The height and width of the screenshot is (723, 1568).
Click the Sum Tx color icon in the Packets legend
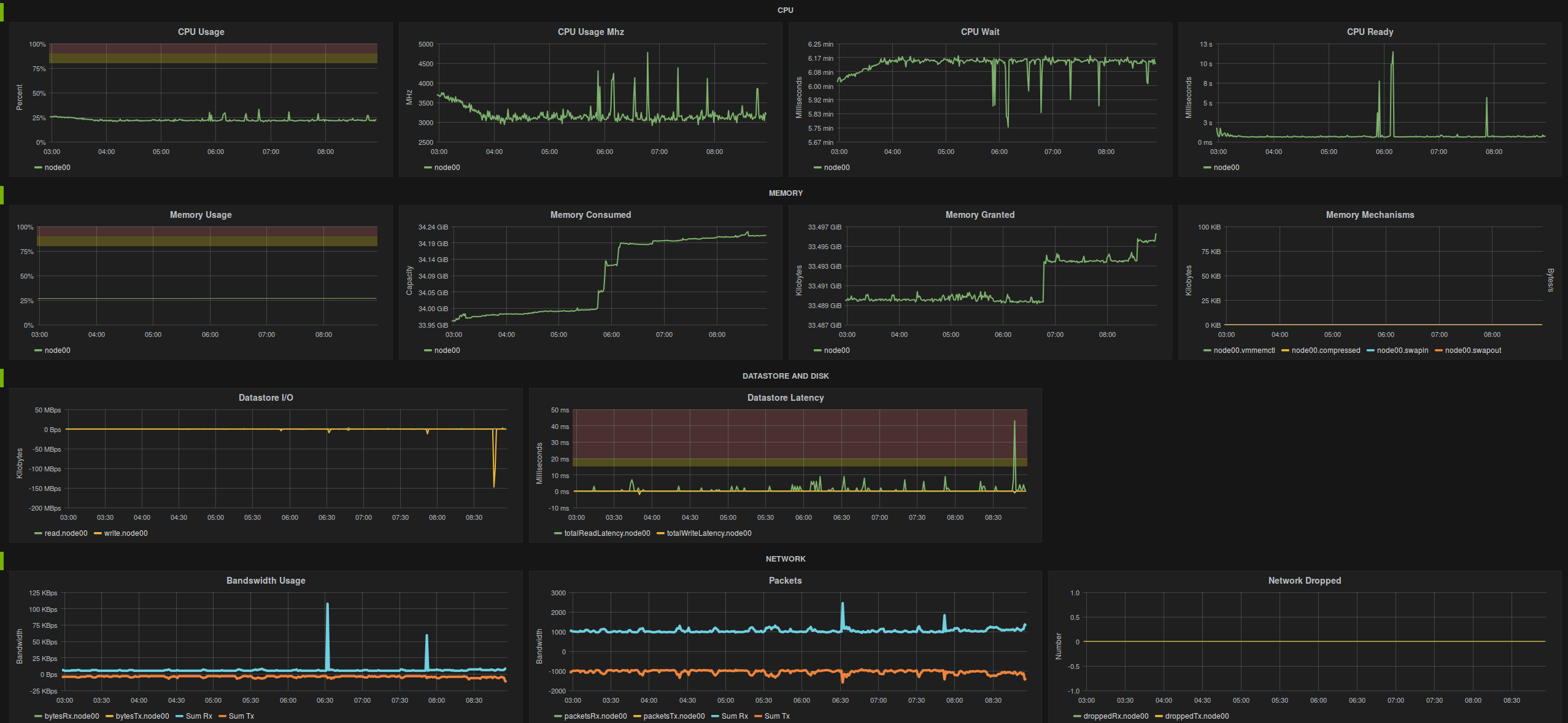click(759, 717)
